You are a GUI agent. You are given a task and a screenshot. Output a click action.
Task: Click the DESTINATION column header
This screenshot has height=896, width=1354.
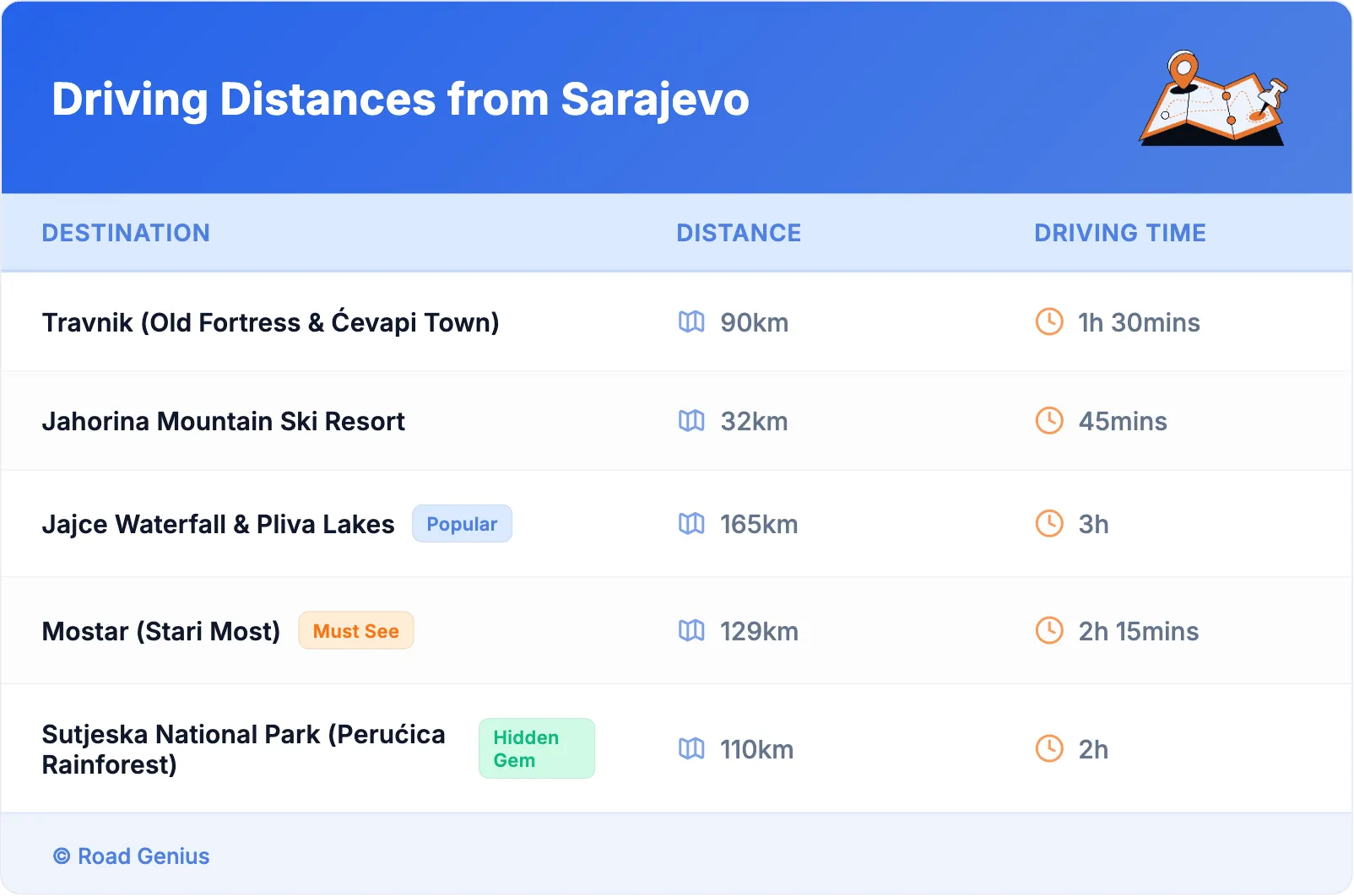point(126,233)
